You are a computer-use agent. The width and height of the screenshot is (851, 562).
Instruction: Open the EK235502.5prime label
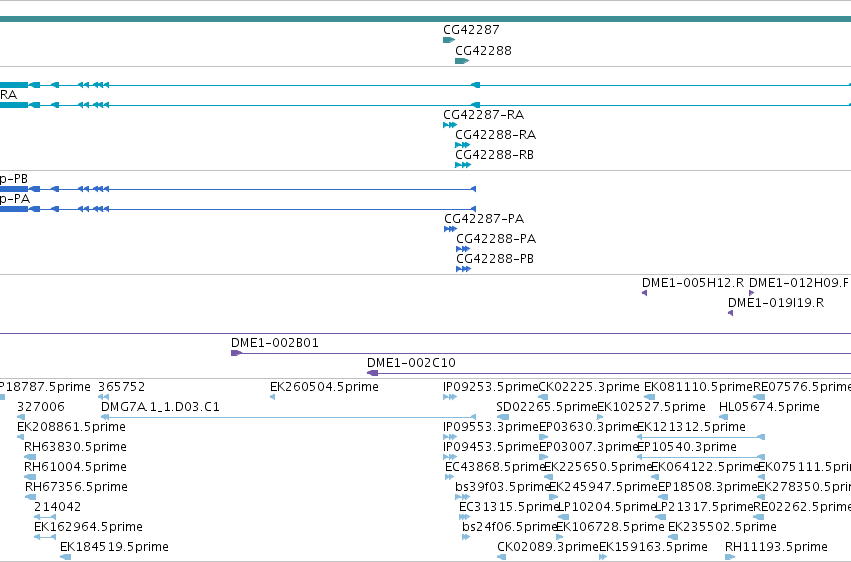tap(722, 527)
